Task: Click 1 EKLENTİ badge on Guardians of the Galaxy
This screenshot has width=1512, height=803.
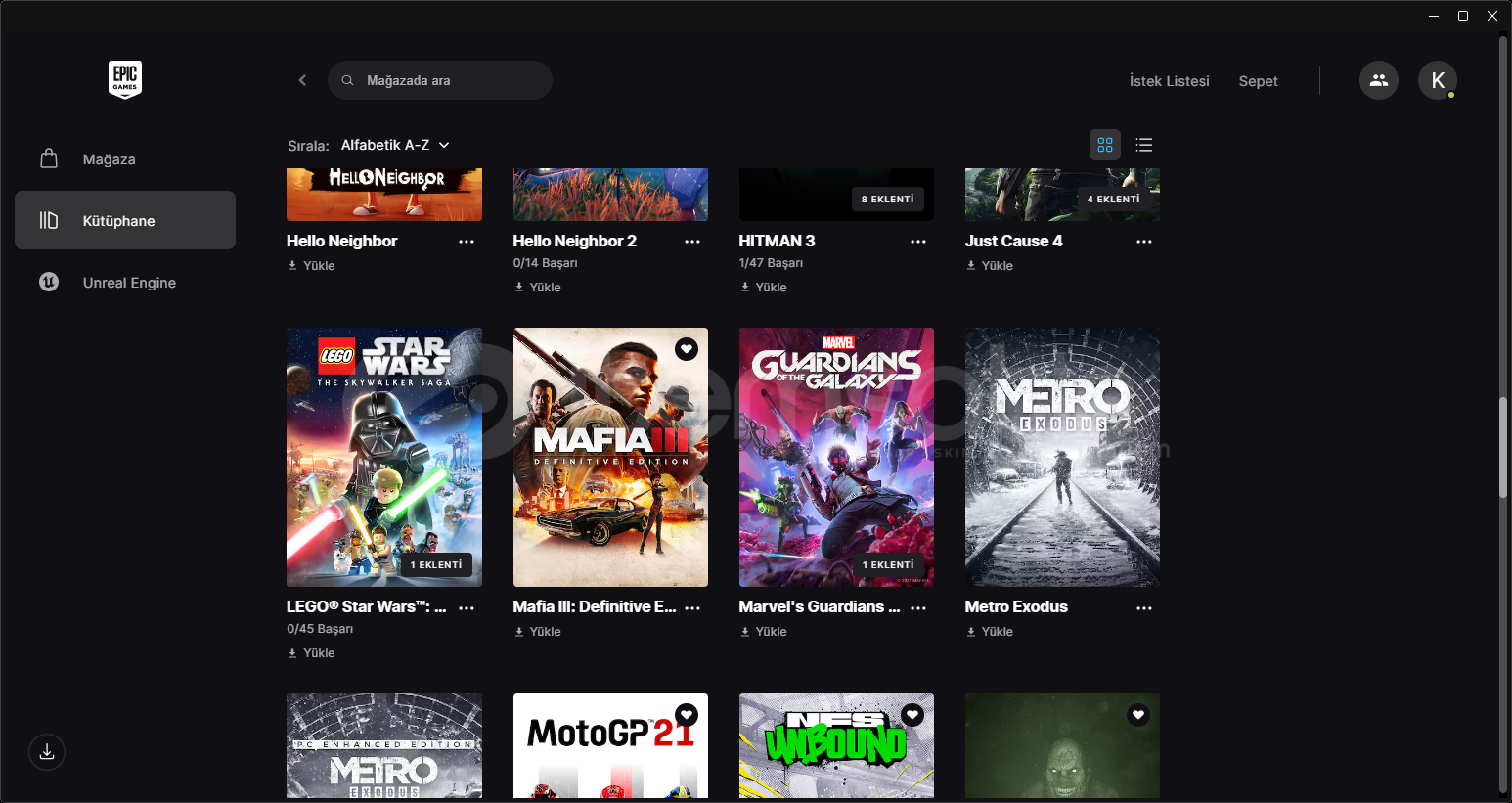Action: (x=888, y=564)
